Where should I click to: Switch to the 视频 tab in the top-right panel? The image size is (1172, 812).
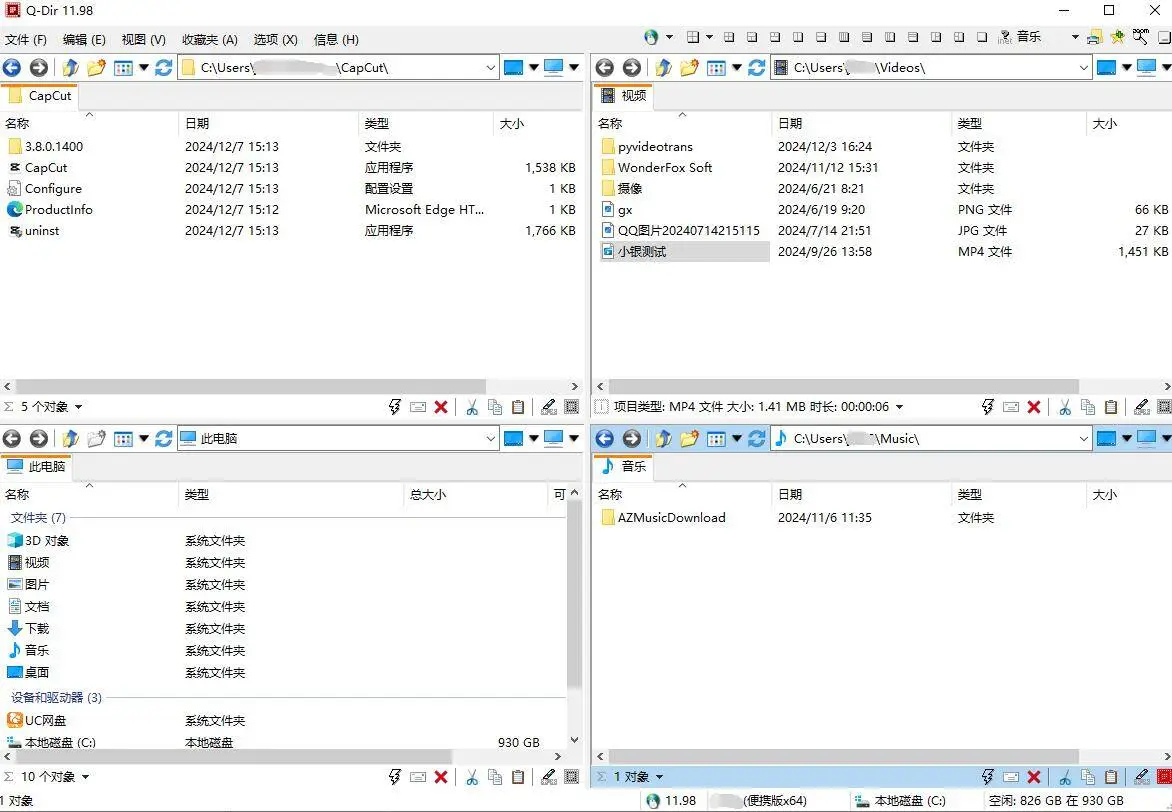624,97
